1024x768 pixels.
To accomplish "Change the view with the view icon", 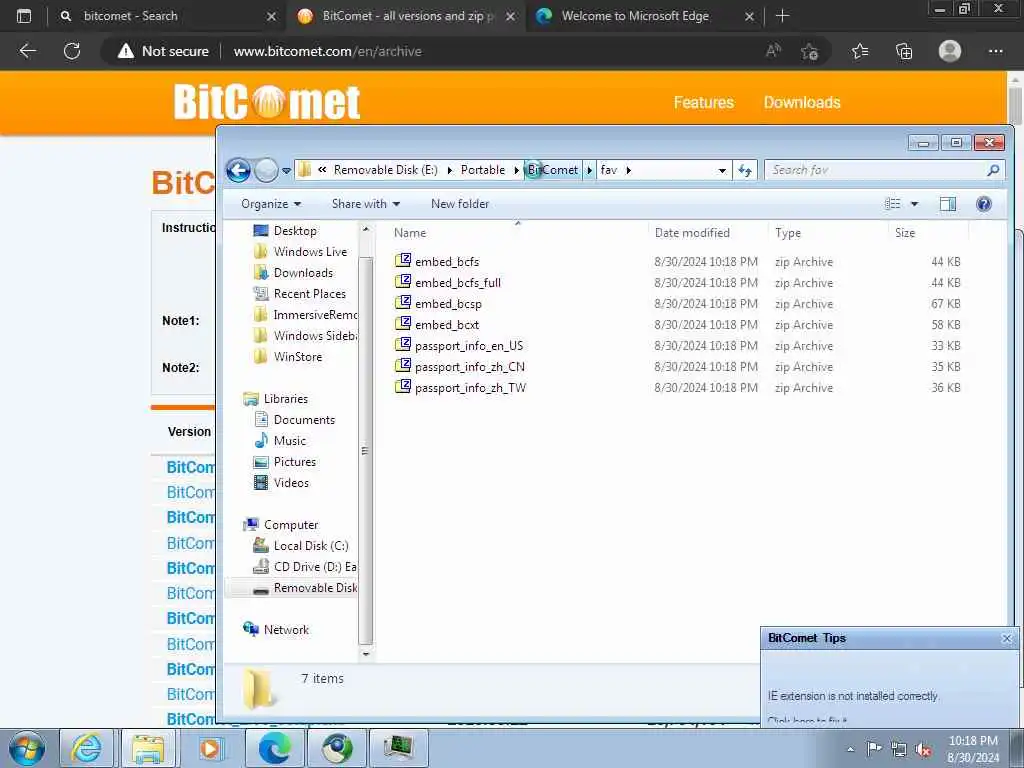I will click(x=892, y=204).
